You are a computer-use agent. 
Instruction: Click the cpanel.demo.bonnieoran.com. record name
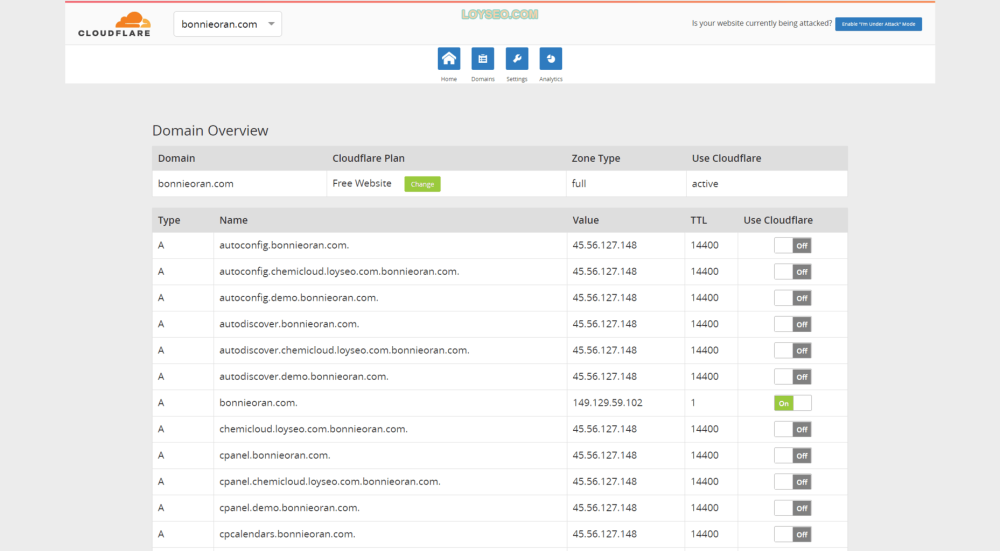coord(289,508)
